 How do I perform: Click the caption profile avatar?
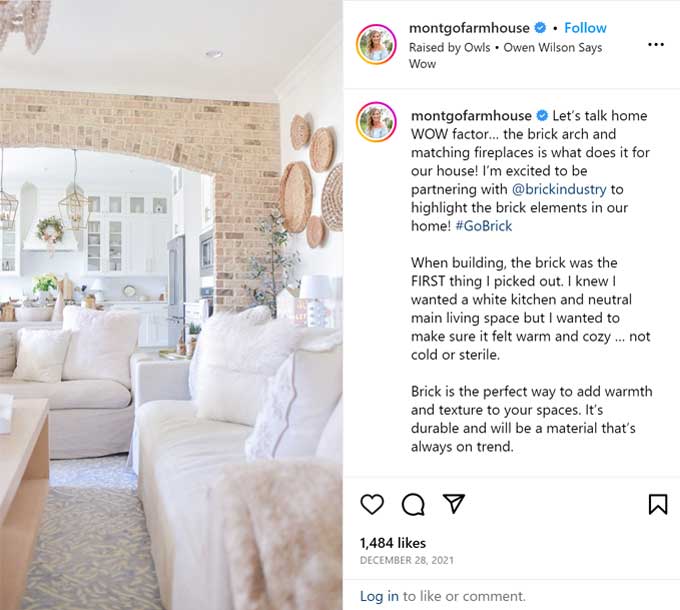tap(376, 122)
